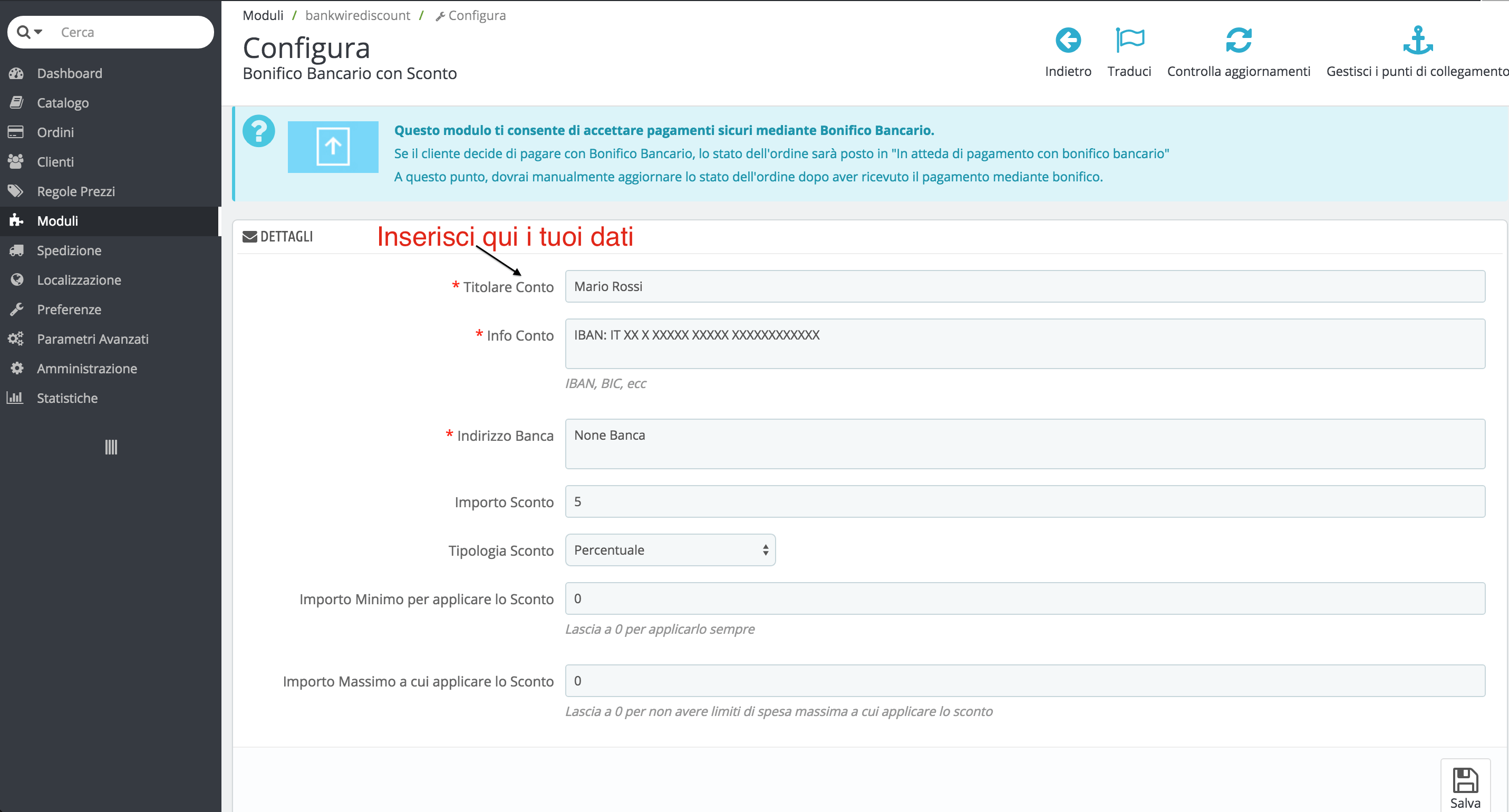Click the Titolare Conto input field
Image resolution: width=1509 pixels, height=812 pixels.
[1024, 286]
